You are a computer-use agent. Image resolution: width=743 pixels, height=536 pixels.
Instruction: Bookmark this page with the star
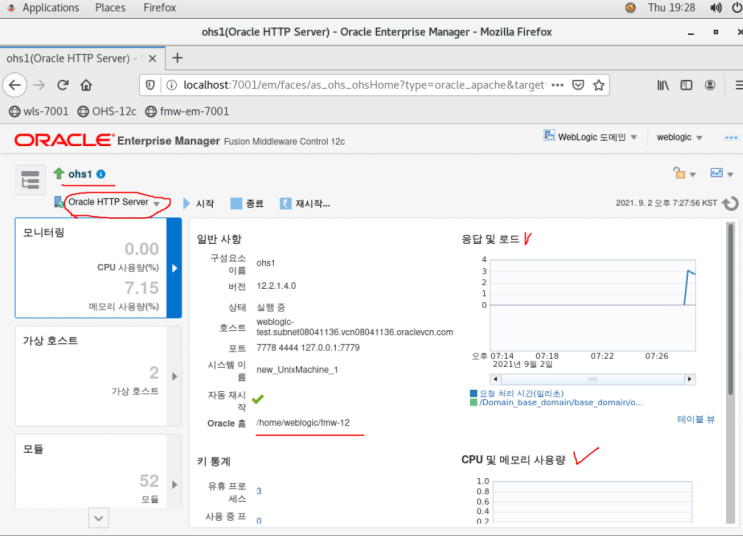598,85
